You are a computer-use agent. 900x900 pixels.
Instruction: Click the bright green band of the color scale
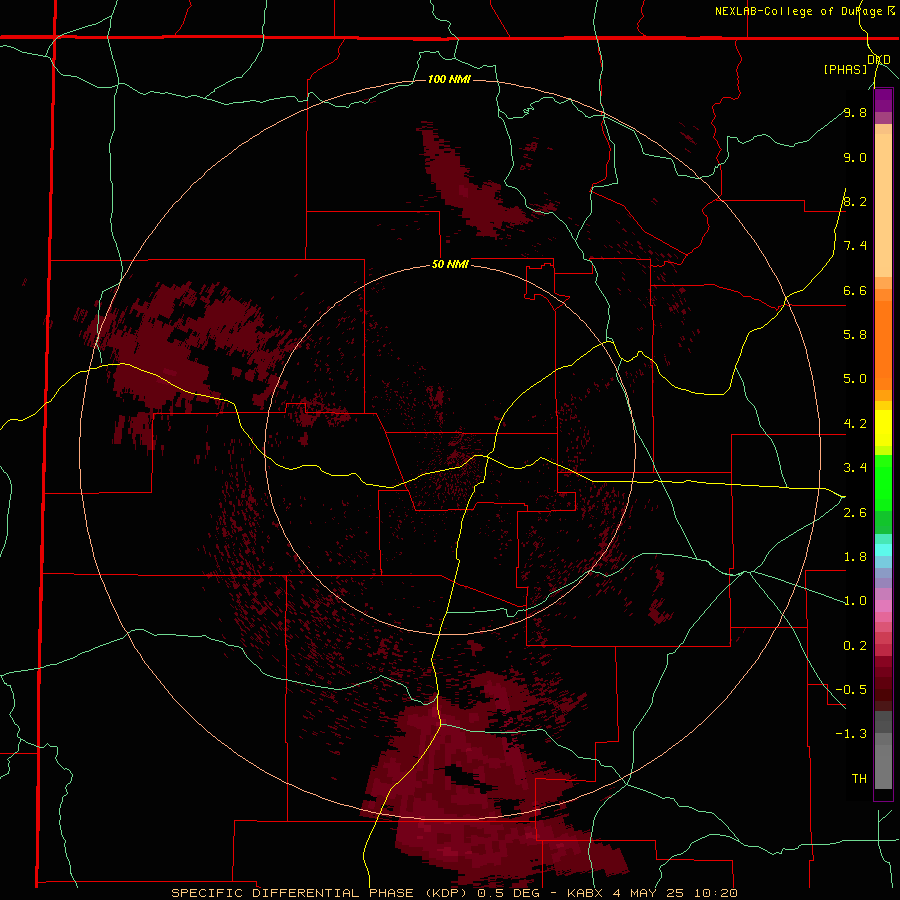883,482
